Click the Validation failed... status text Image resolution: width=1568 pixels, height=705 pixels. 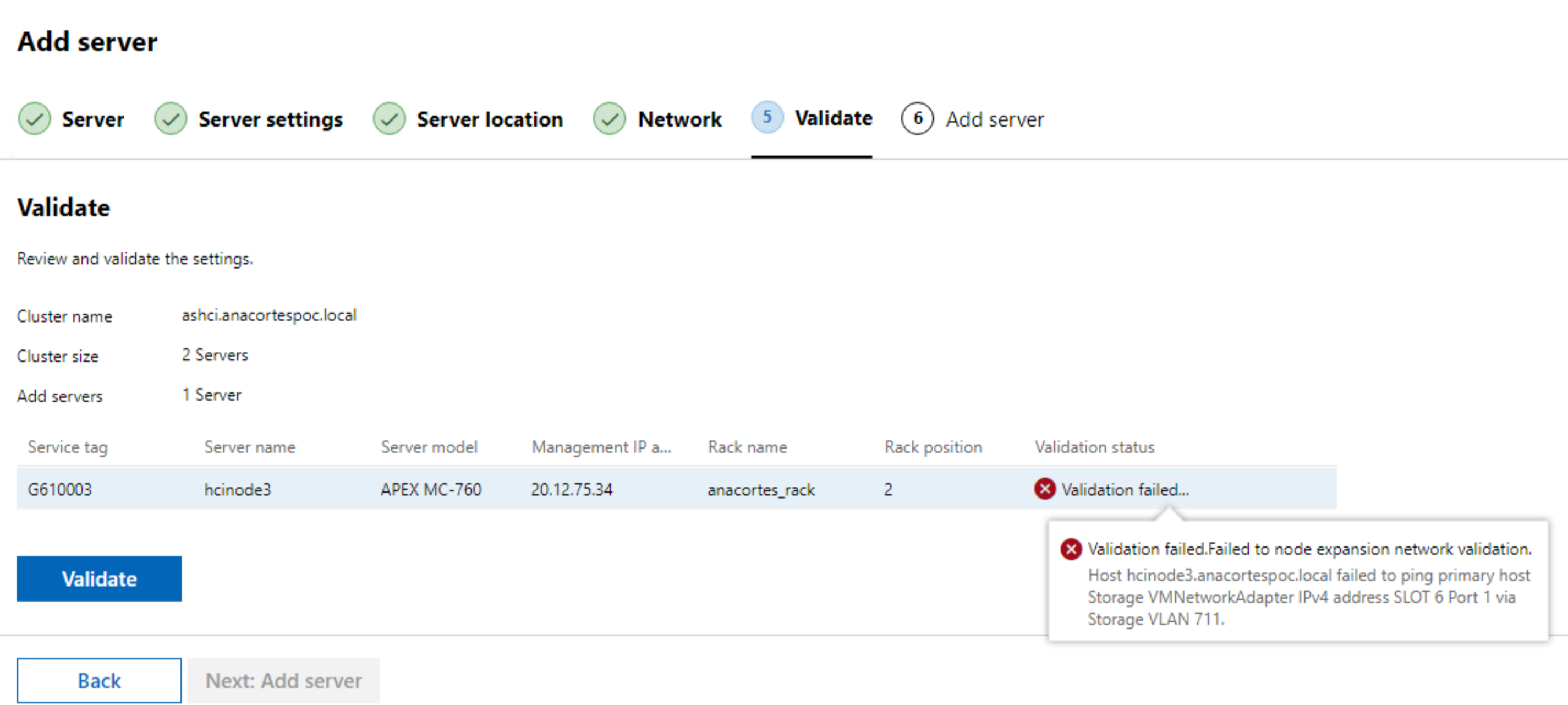click(1125, 489)
